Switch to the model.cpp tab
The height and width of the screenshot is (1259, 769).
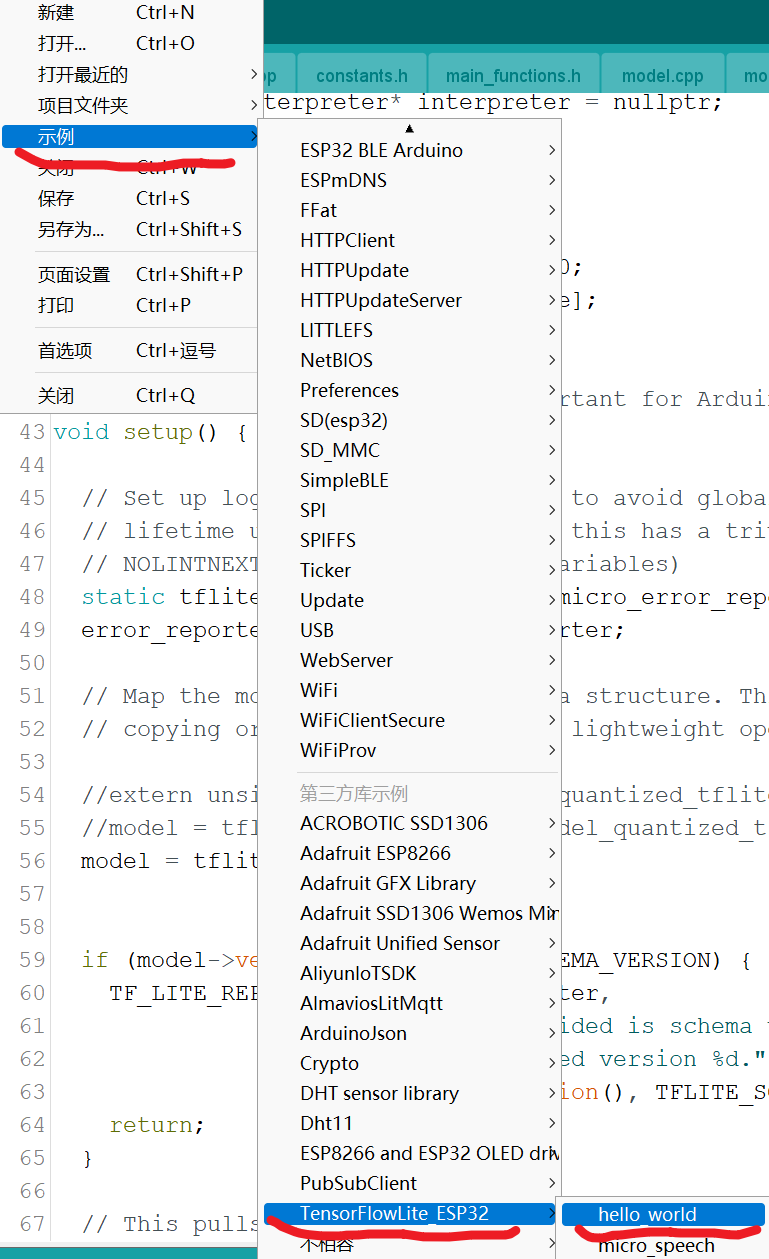tap(662, 76)
